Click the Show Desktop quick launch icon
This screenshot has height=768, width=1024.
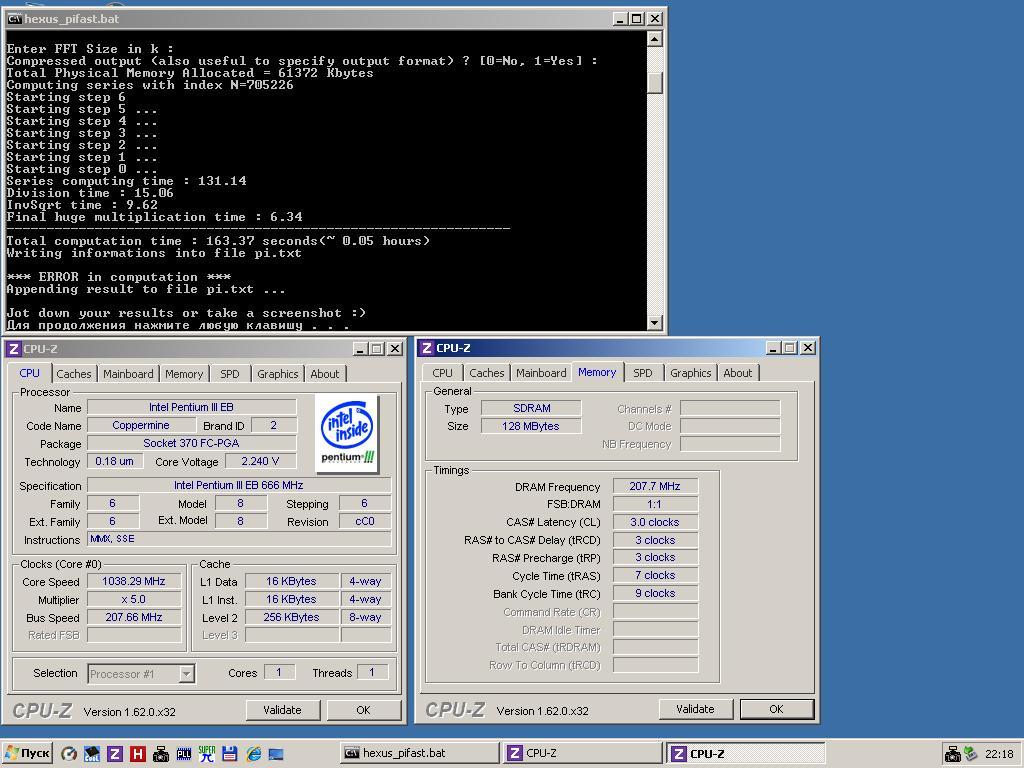276,754
